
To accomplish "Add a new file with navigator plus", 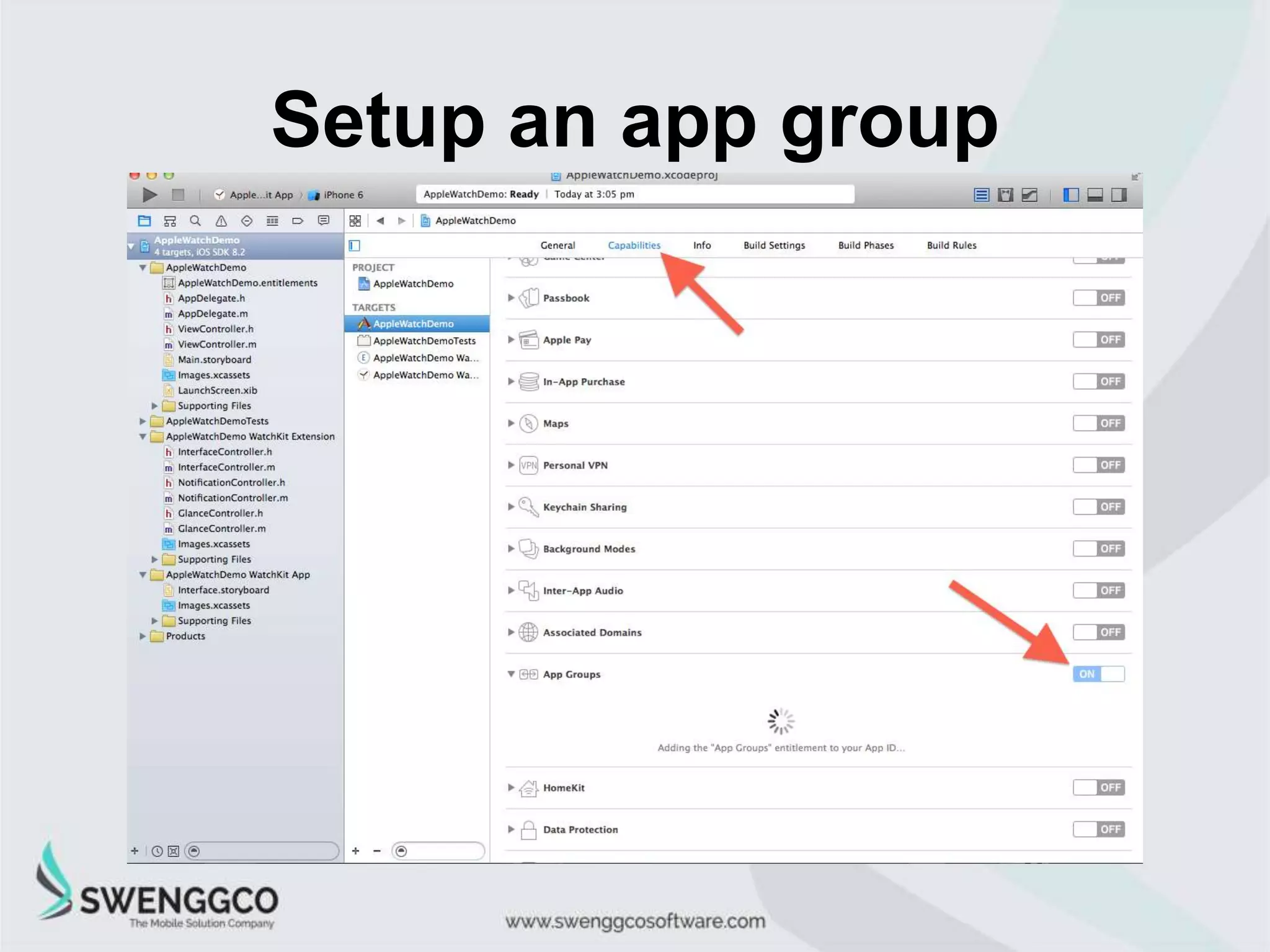I will click(135, 851).
